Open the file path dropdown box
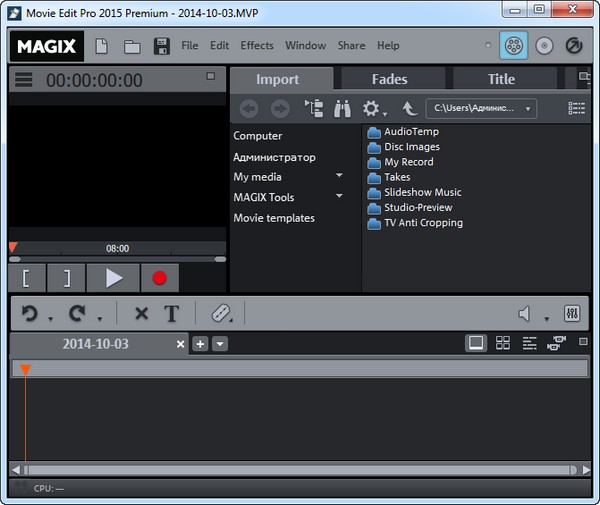 pyautogui.click(x=481, y=108)
